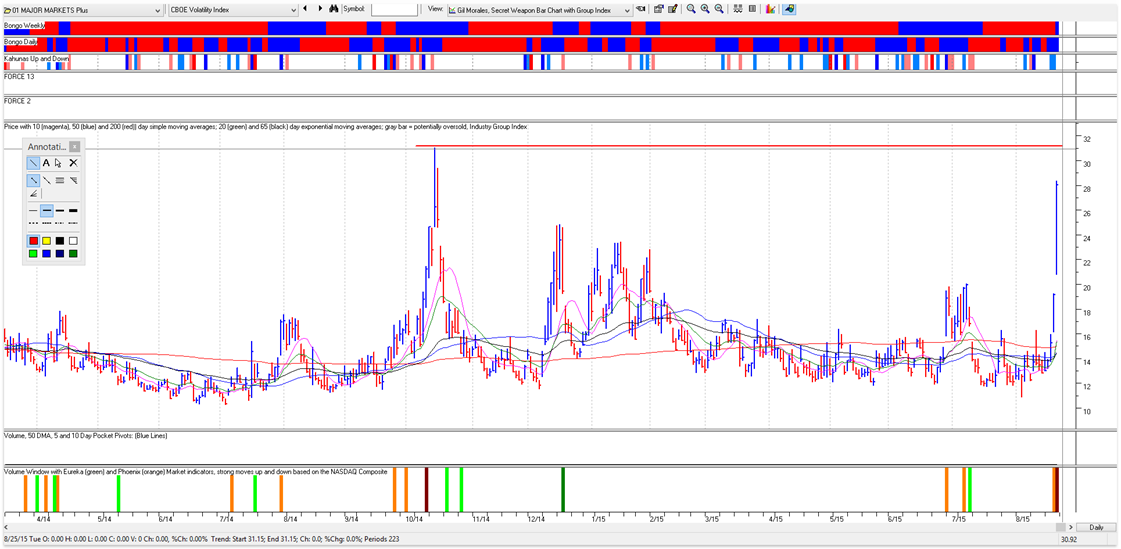The image size is (1121, 549).
Task: Click into the Symbol input field
Action: click(x=395, y=9)
